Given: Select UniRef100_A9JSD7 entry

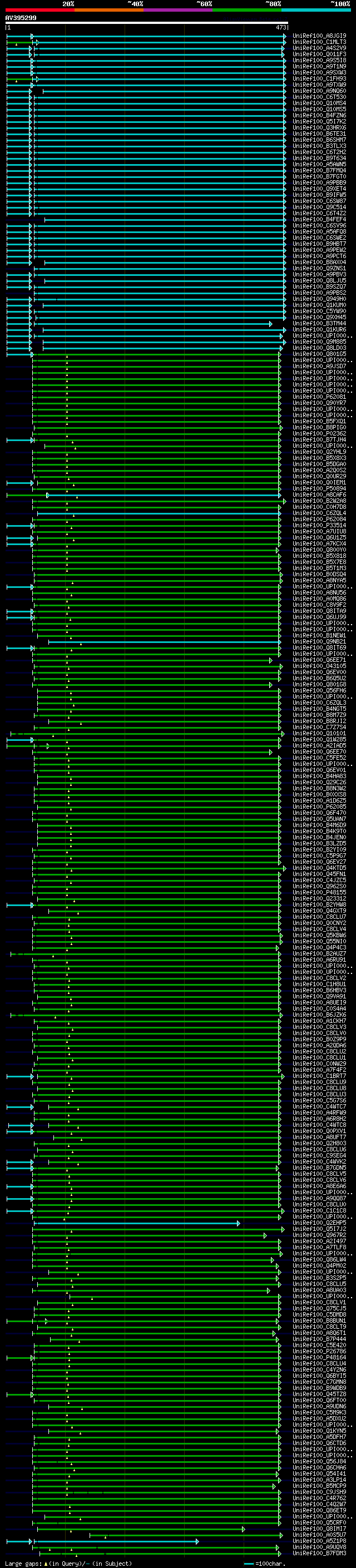Looking at the screenshot, I should coord(319,366).
